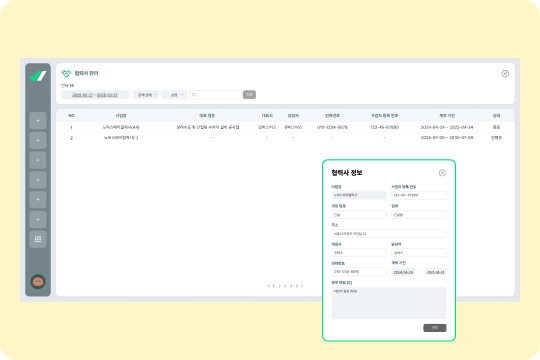Click the 상태 column header in table

click(496, 116)
